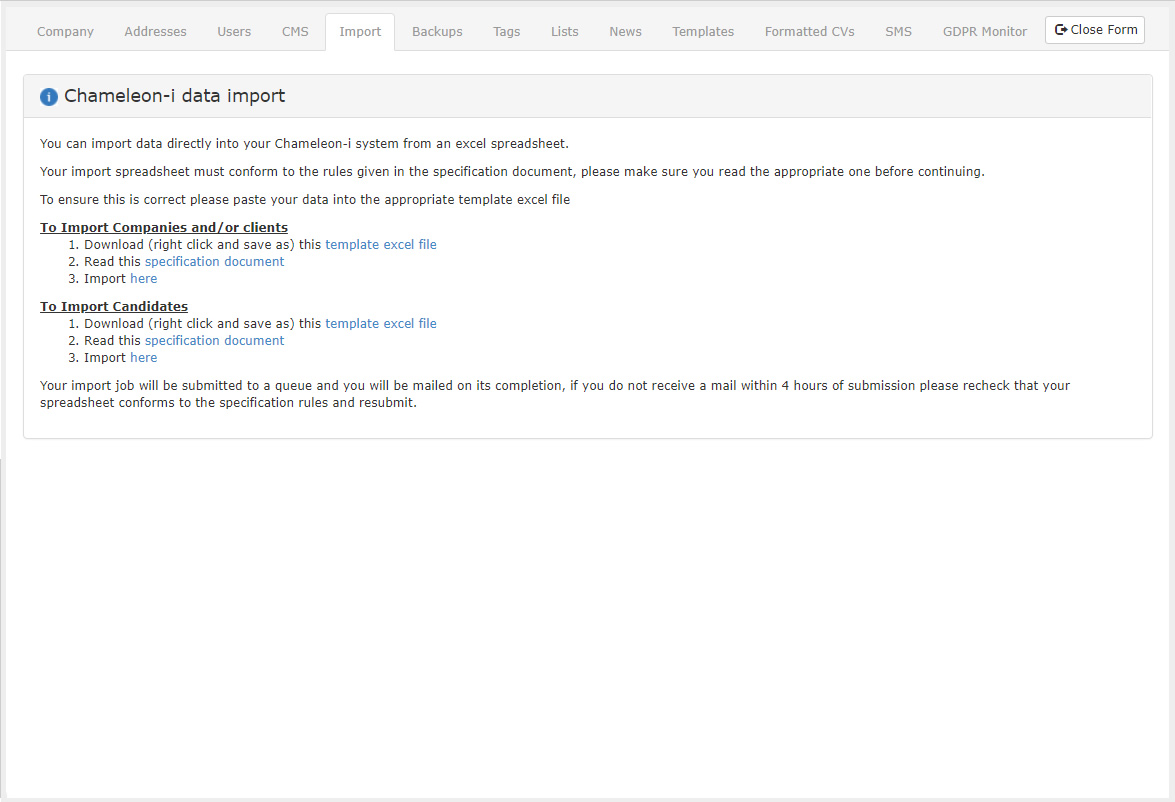
Task: Open the News tab
Action: click(625, 31)
